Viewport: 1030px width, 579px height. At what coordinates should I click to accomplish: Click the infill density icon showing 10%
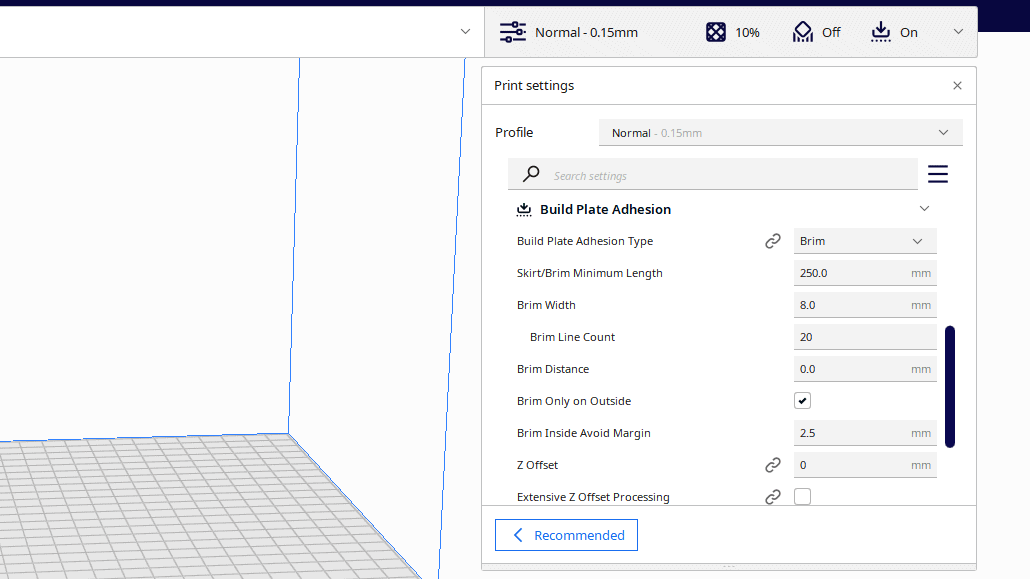(716, 31)
